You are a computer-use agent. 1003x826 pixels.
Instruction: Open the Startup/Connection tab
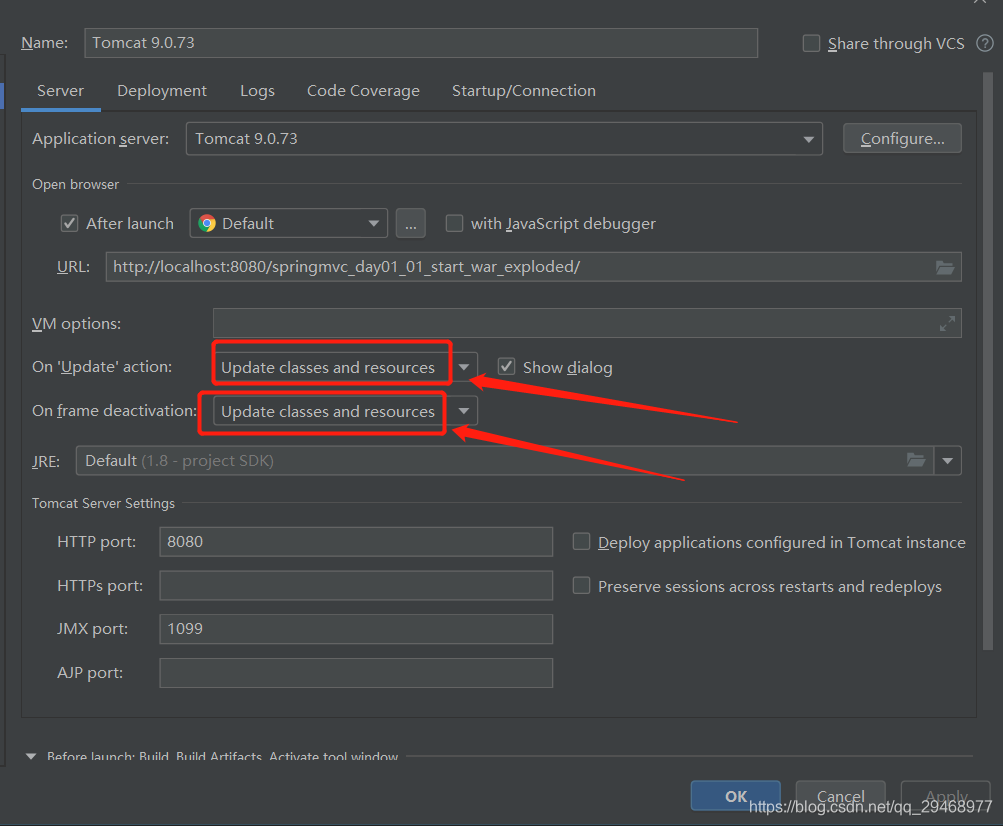coord(524,91)
